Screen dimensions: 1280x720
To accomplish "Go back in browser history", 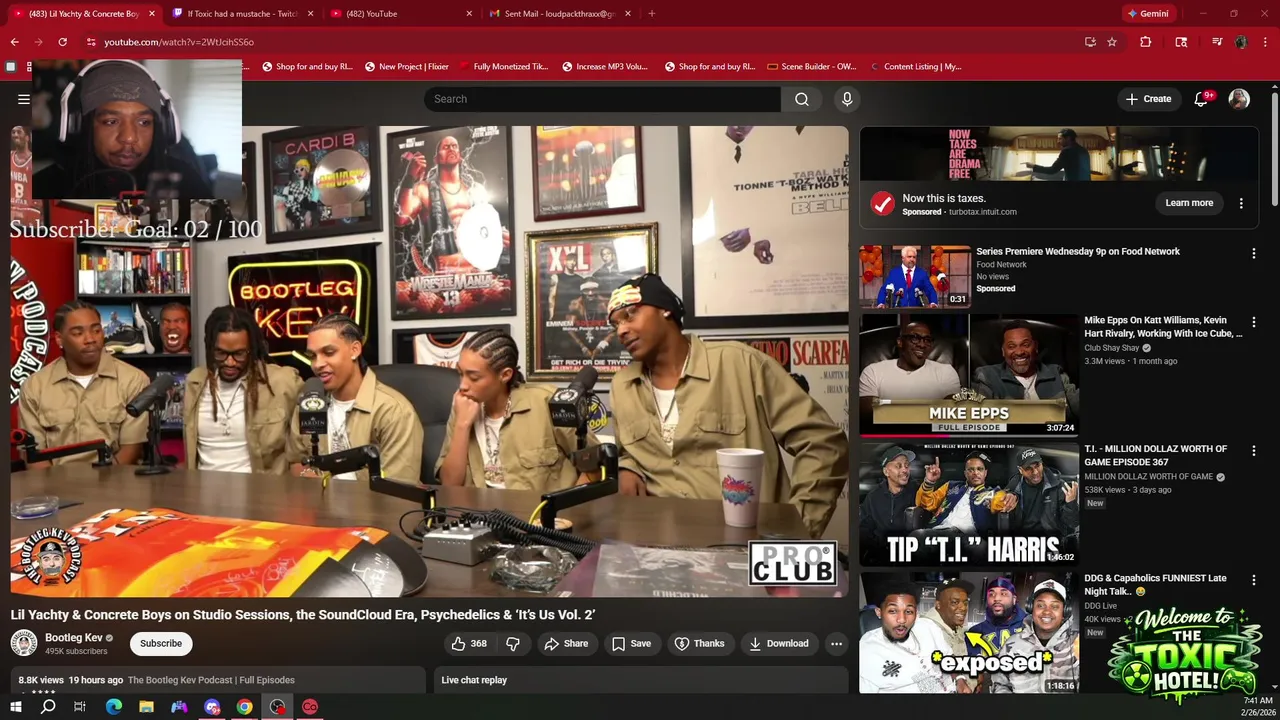I will pyautogui.click(x=14, y=42).
